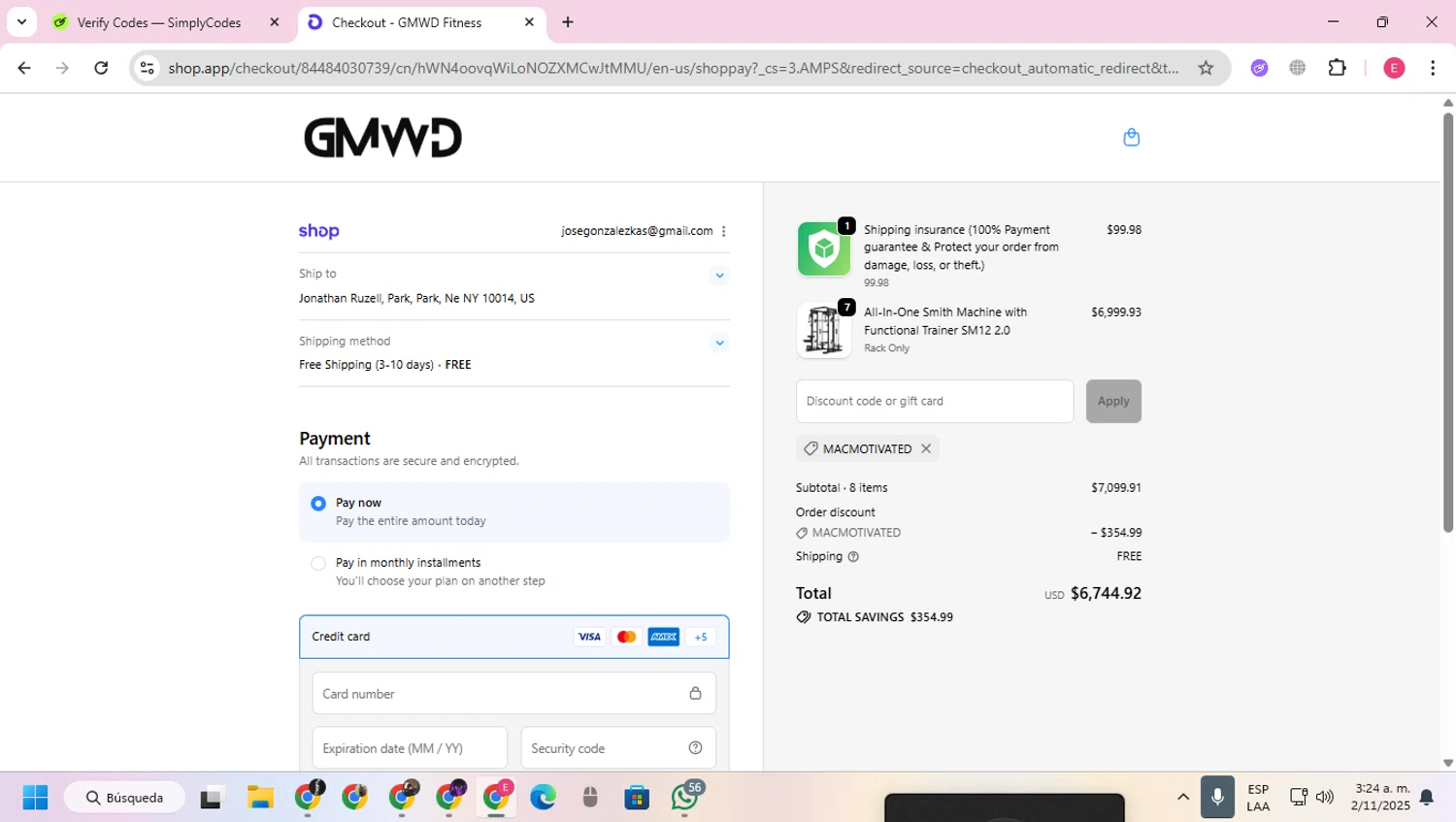Bookmark this page with the star icon
The image size is (1456, 822).
point(1206,68)
